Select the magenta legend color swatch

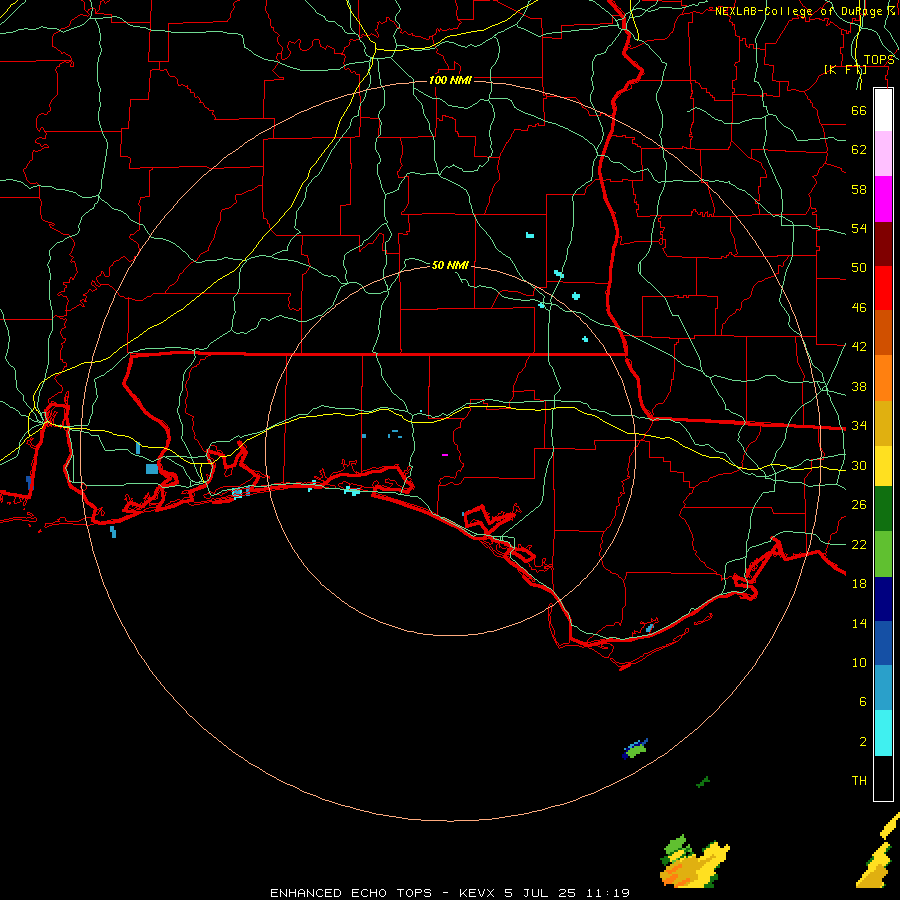coord(883,199)
